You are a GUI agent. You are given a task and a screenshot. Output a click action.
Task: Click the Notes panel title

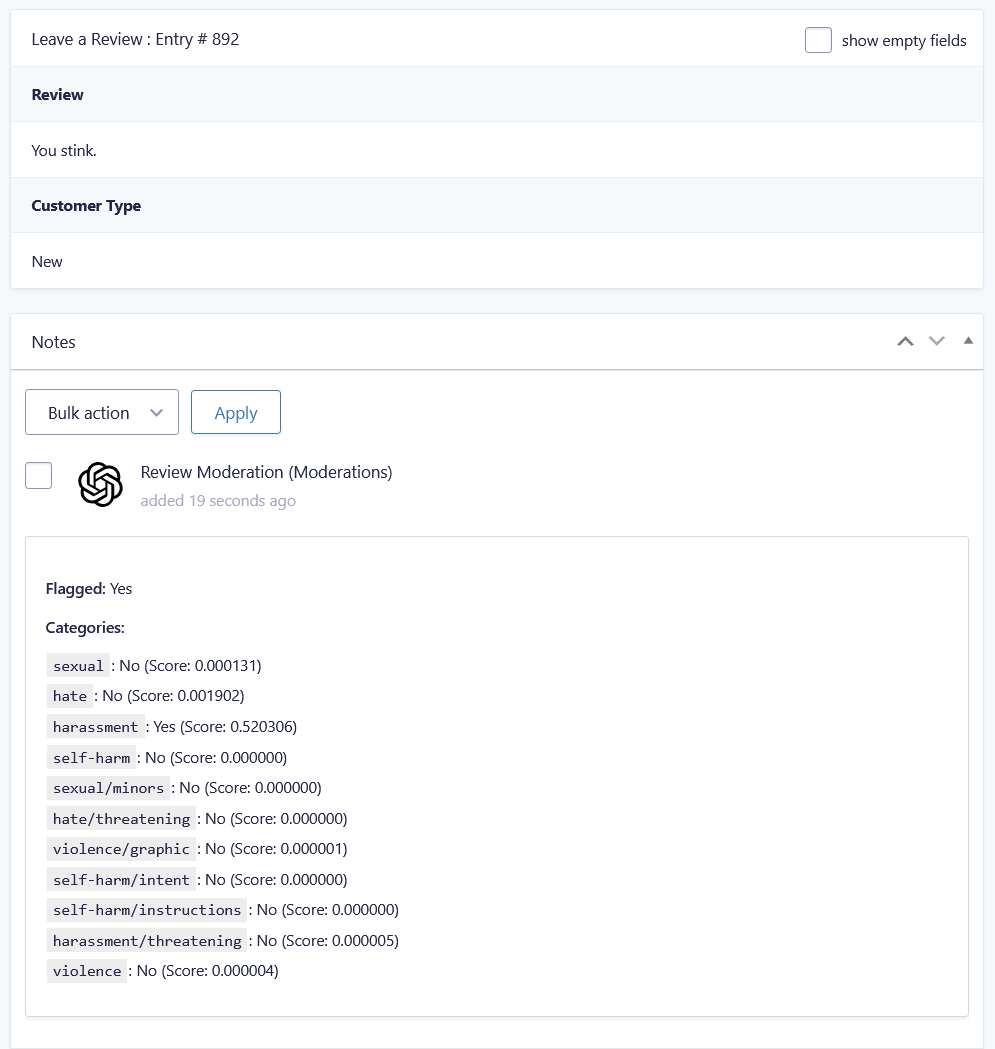54,342
